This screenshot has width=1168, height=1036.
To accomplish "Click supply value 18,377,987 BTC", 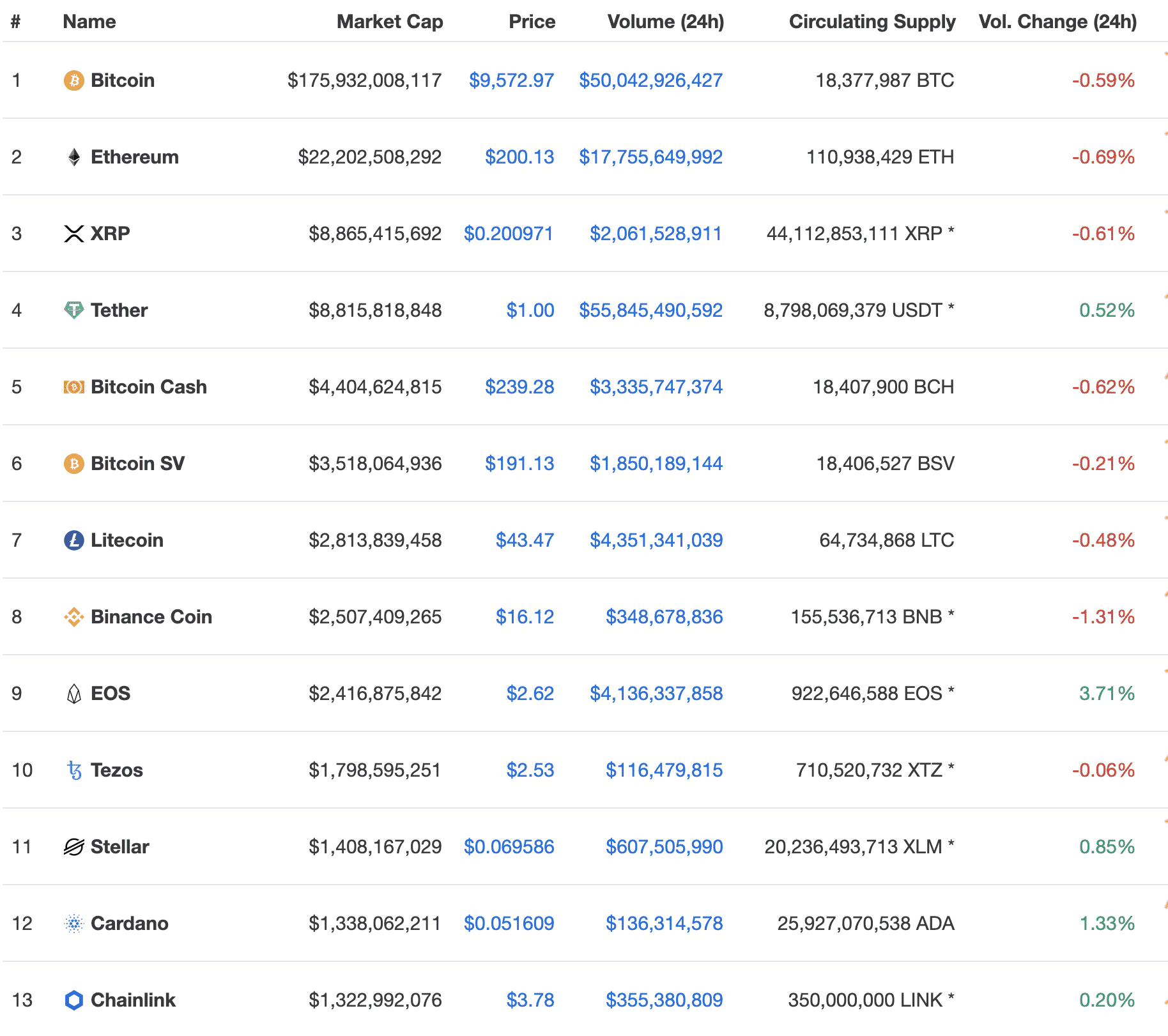I will 885,80.
